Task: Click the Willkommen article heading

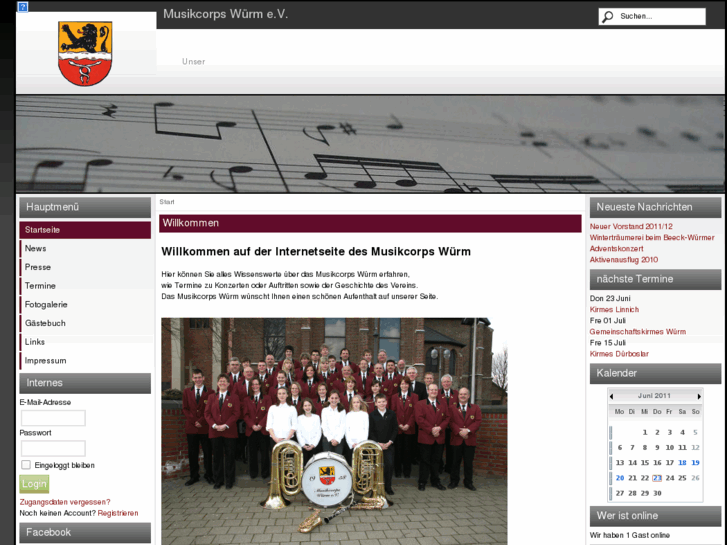Action: click(x=370, y=223)
